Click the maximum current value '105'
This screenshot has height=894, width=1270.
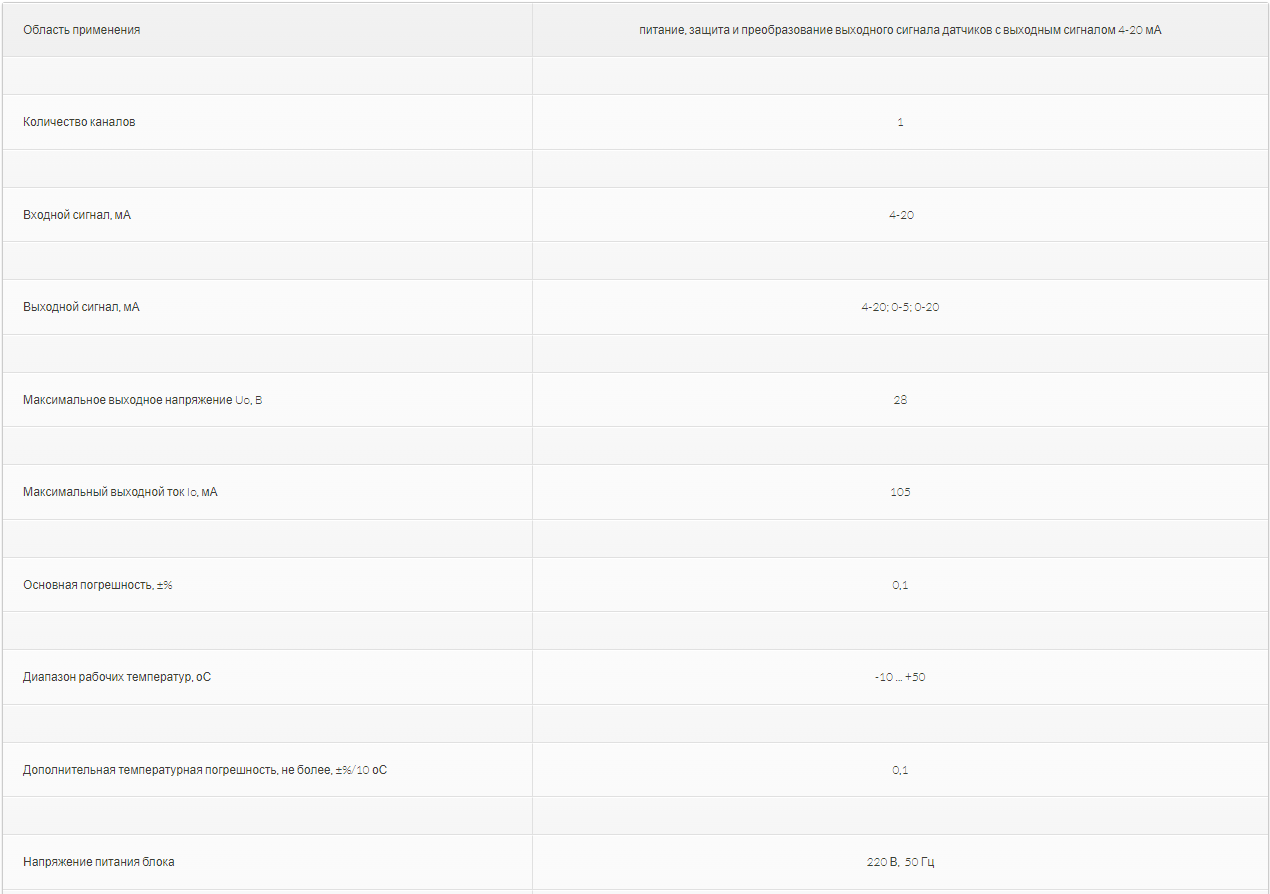(x=900, y=492)
